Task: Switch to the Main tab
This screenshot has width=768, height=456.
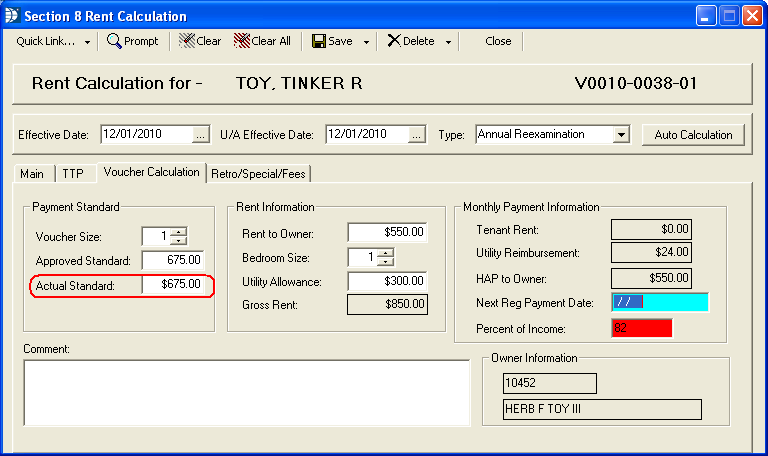Action: (x=32, y=174)
